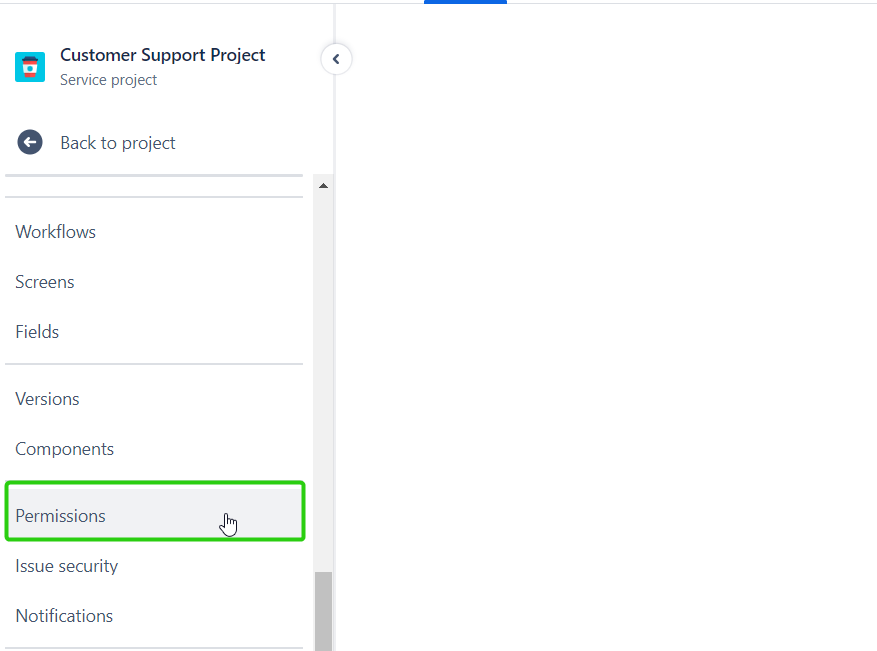Click the scrollbar track above the thumb
This screenshot has height=651, width=877.
[323, 380]
